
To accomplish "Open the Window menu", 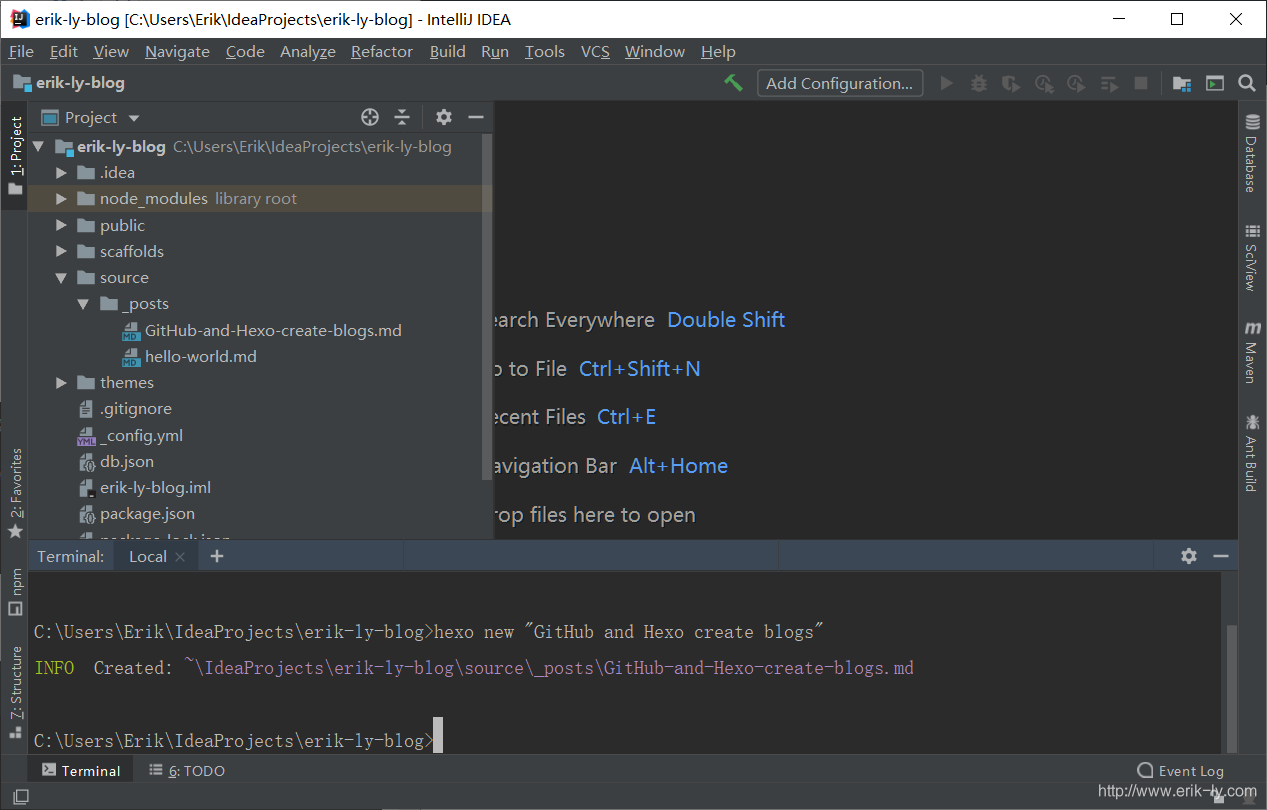I will pyautogui.click(x=655, y=51).
